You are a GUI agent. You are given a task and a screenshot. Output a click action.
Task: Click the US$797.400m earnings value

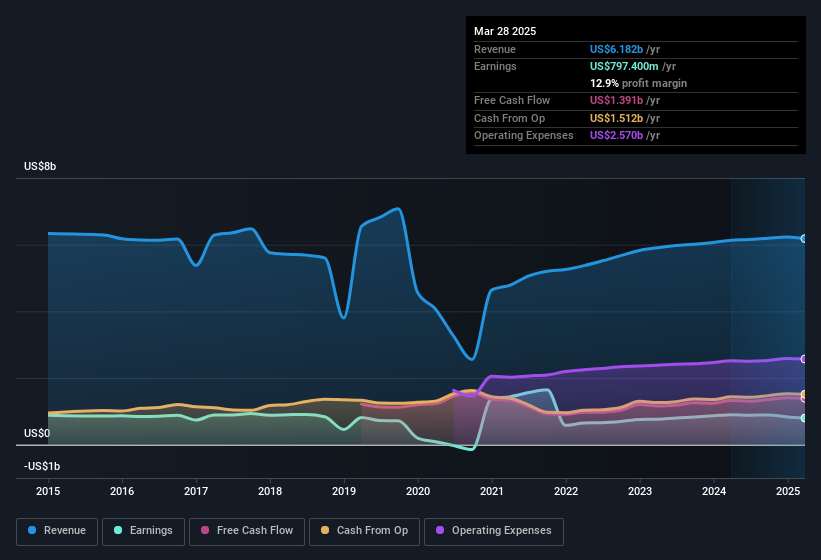624,66
